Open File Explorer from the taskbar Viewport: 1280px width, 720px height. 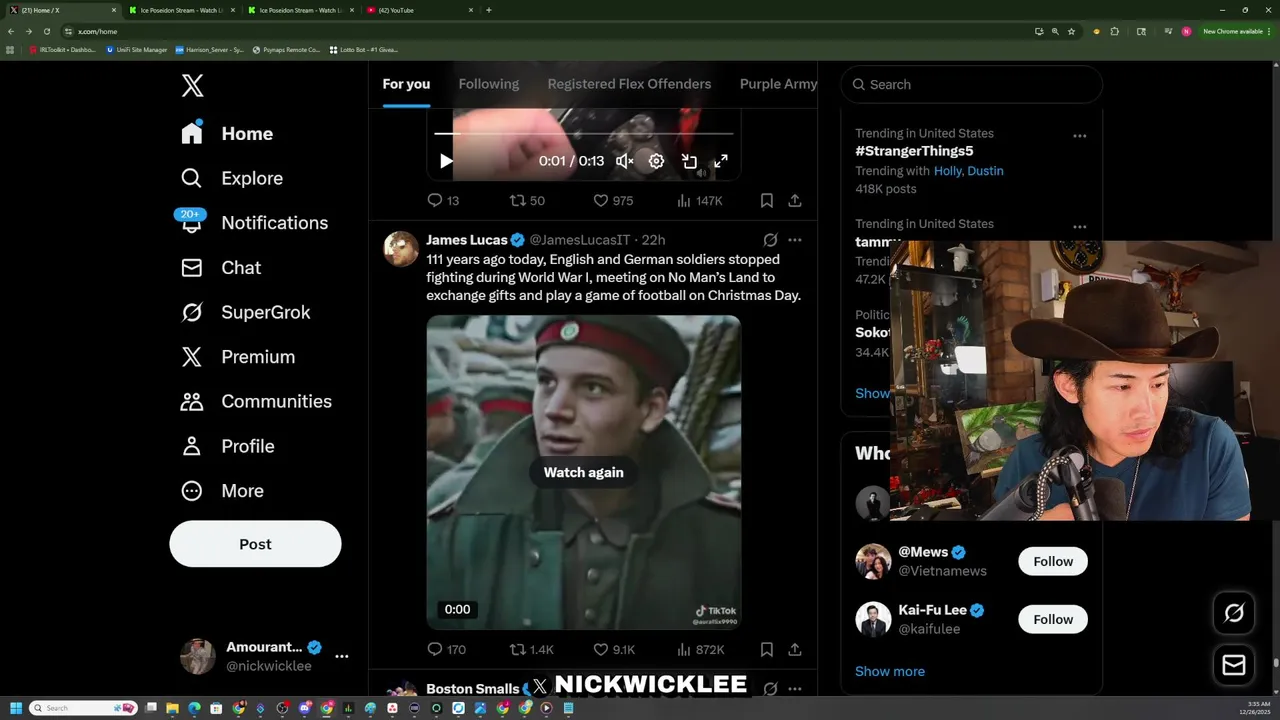coord(173,708)
